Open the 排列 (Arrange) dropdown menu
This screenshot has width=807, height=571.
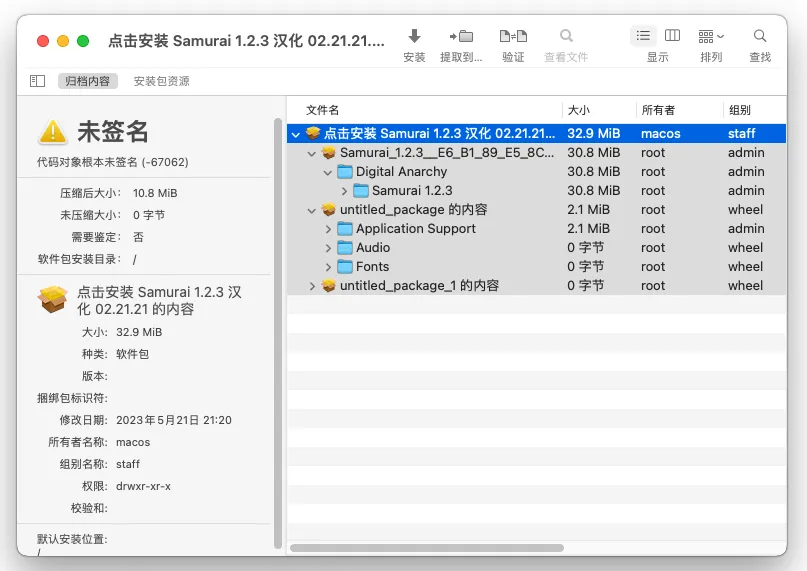[x=711, y=36]
